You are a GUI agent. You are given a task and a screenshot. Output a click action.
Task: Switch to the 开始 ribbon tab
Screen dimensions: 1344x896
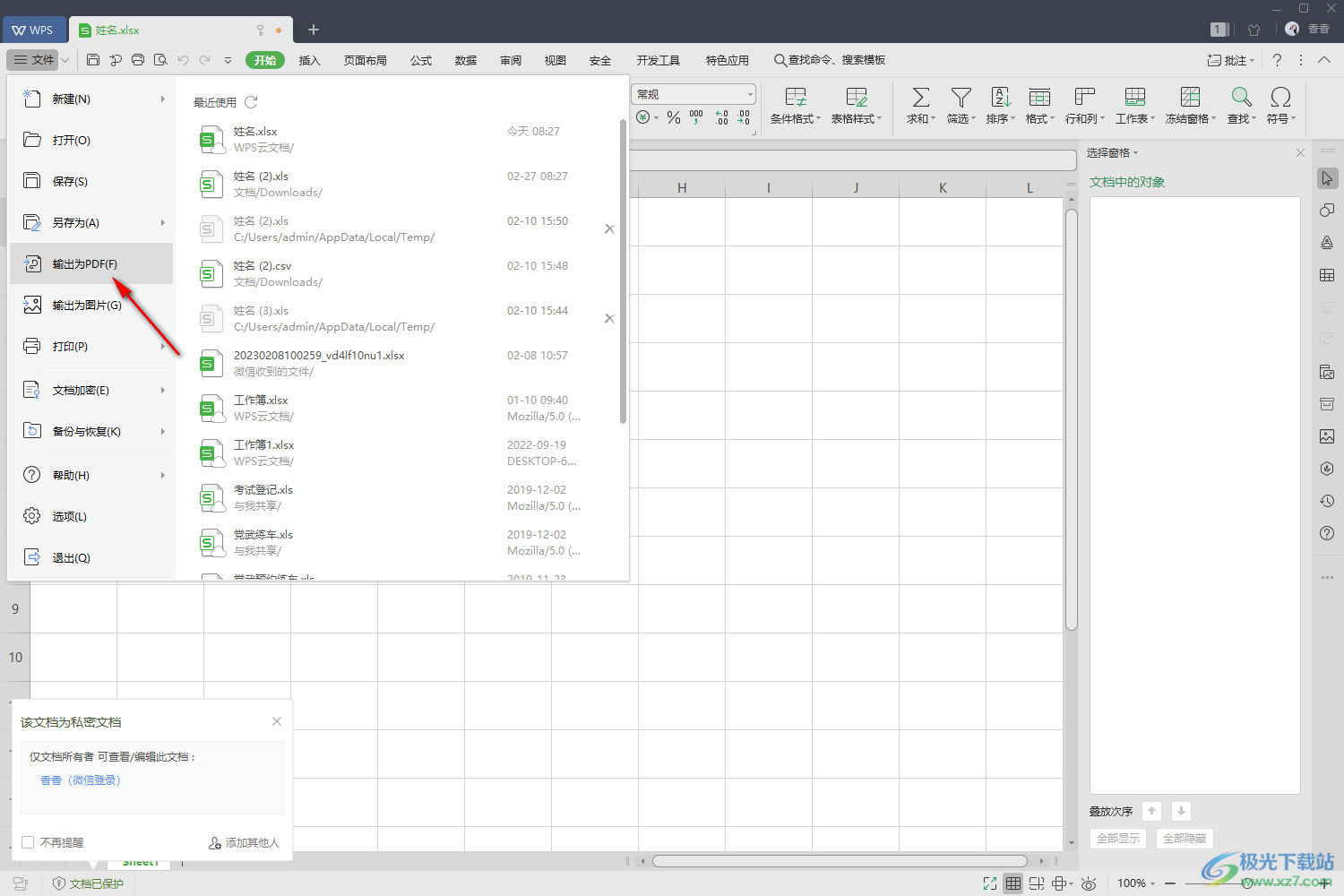tap(264, 60)
